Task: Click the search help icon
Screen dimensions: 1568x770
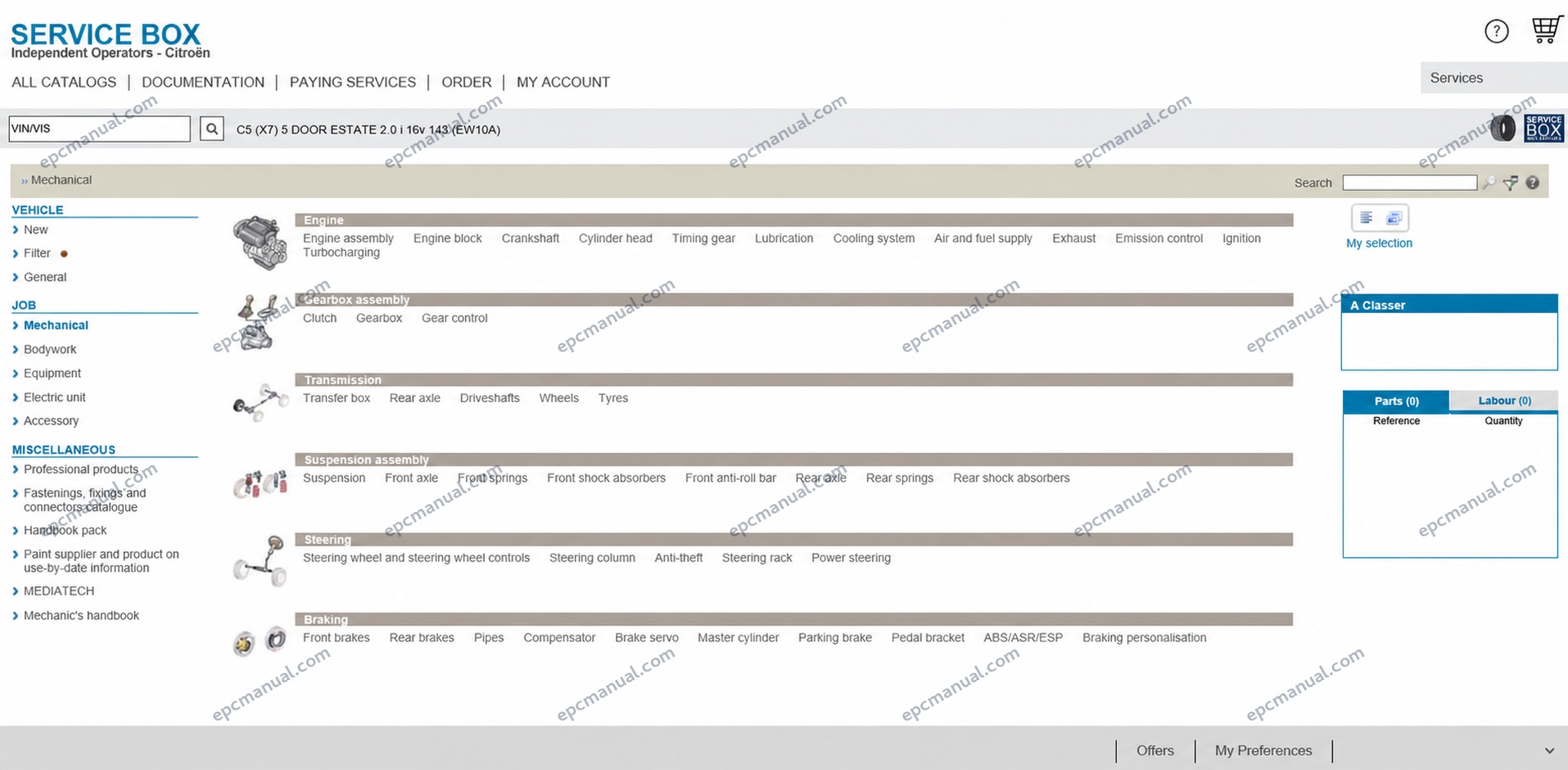Action: click(x=1532, y=183)
